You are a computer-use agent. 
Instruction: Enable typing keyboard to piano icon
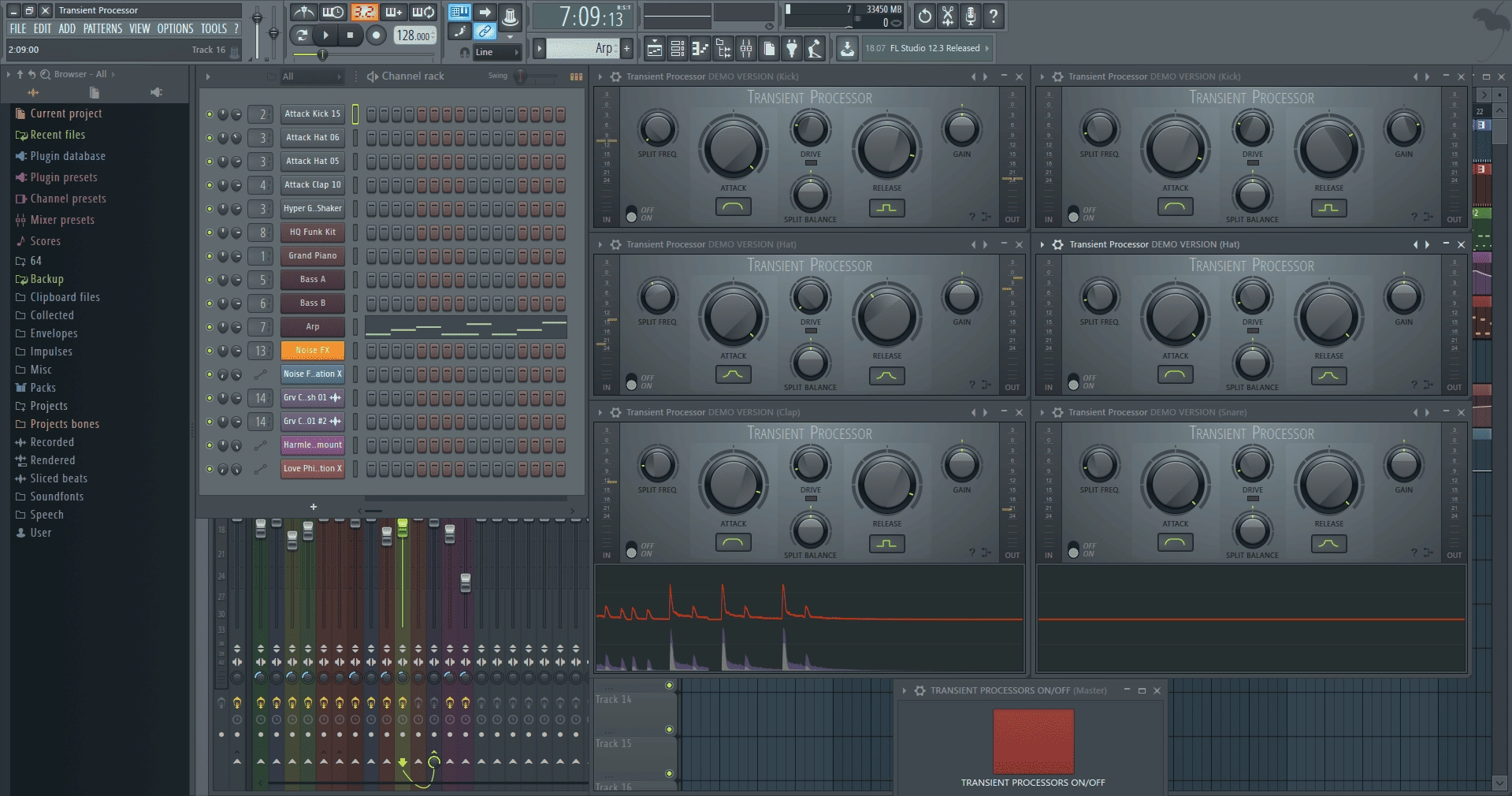(x=459, y=12)
